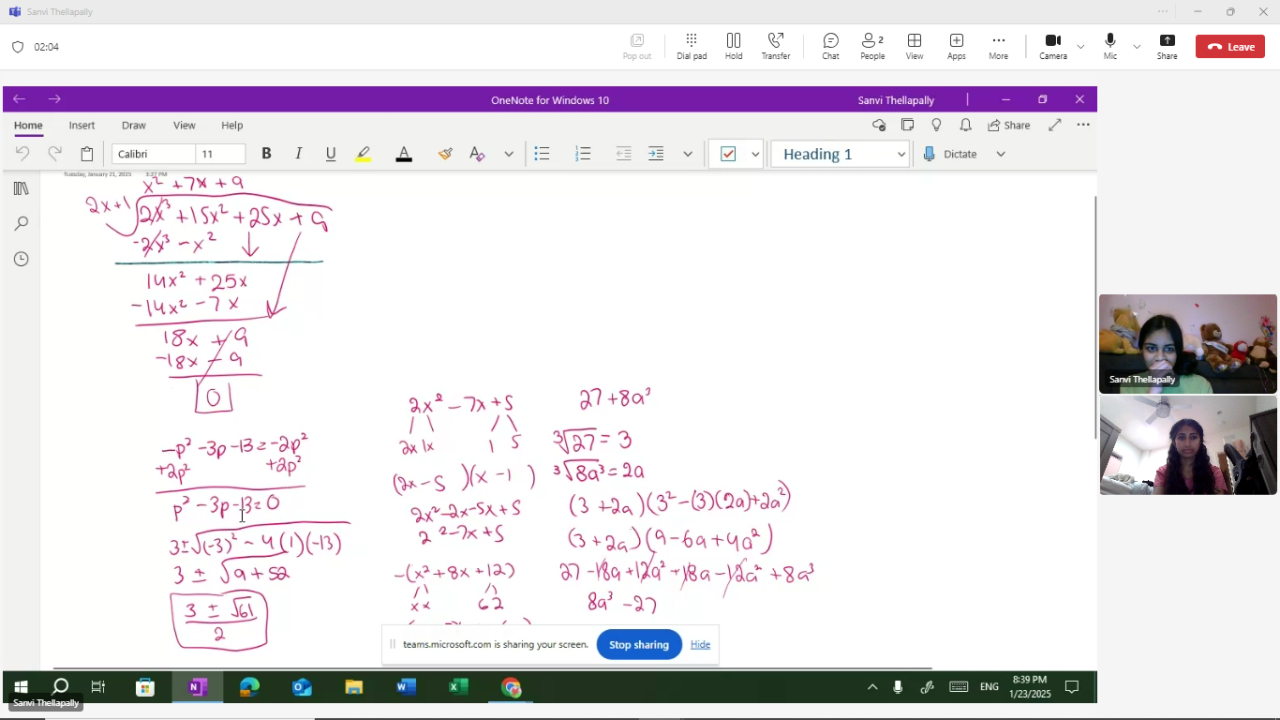Insert a numbered list
This screenshot has width=1280, height=720.
point(583,154)
